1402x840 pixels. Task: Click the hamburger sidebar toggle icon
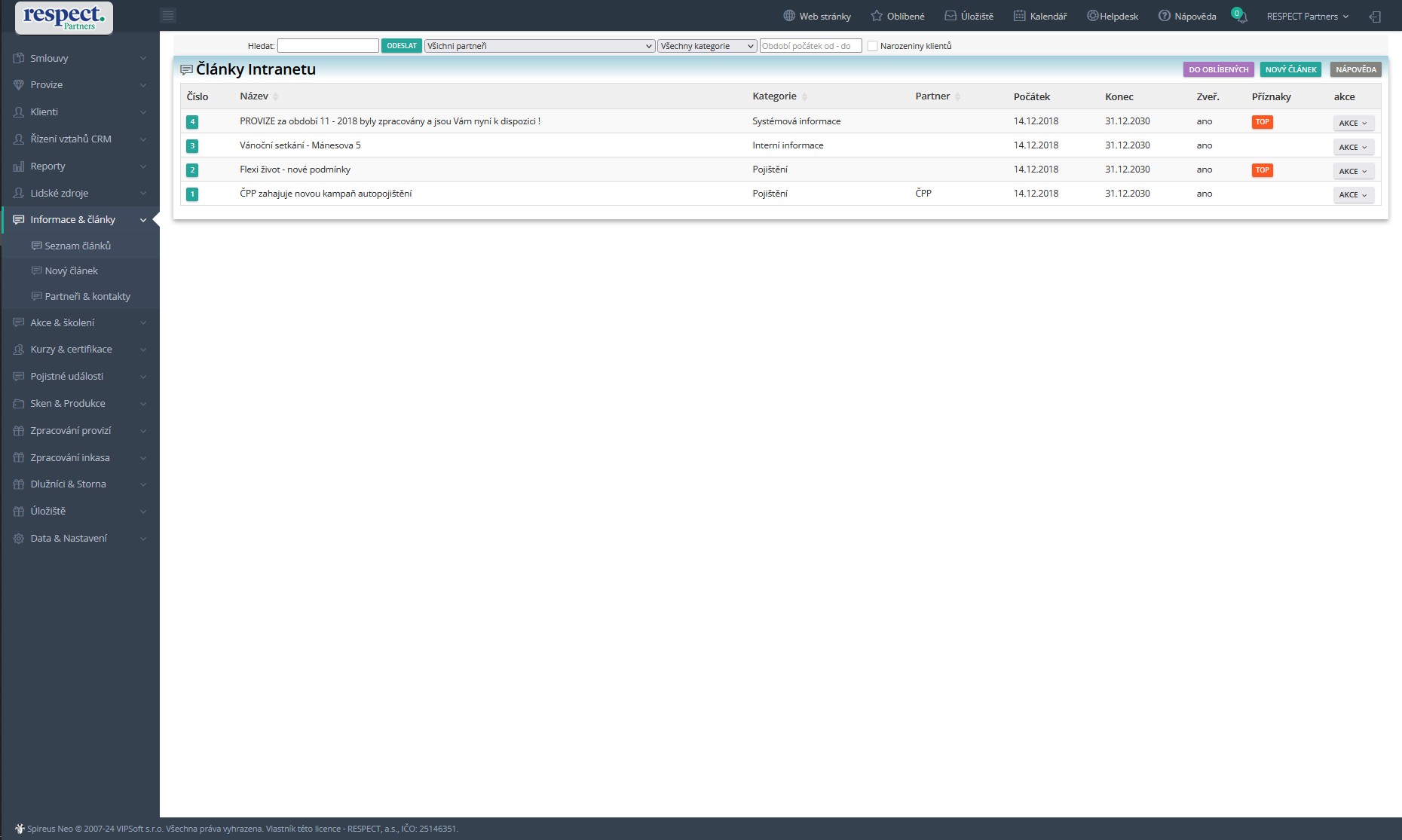tap(168, 16)
